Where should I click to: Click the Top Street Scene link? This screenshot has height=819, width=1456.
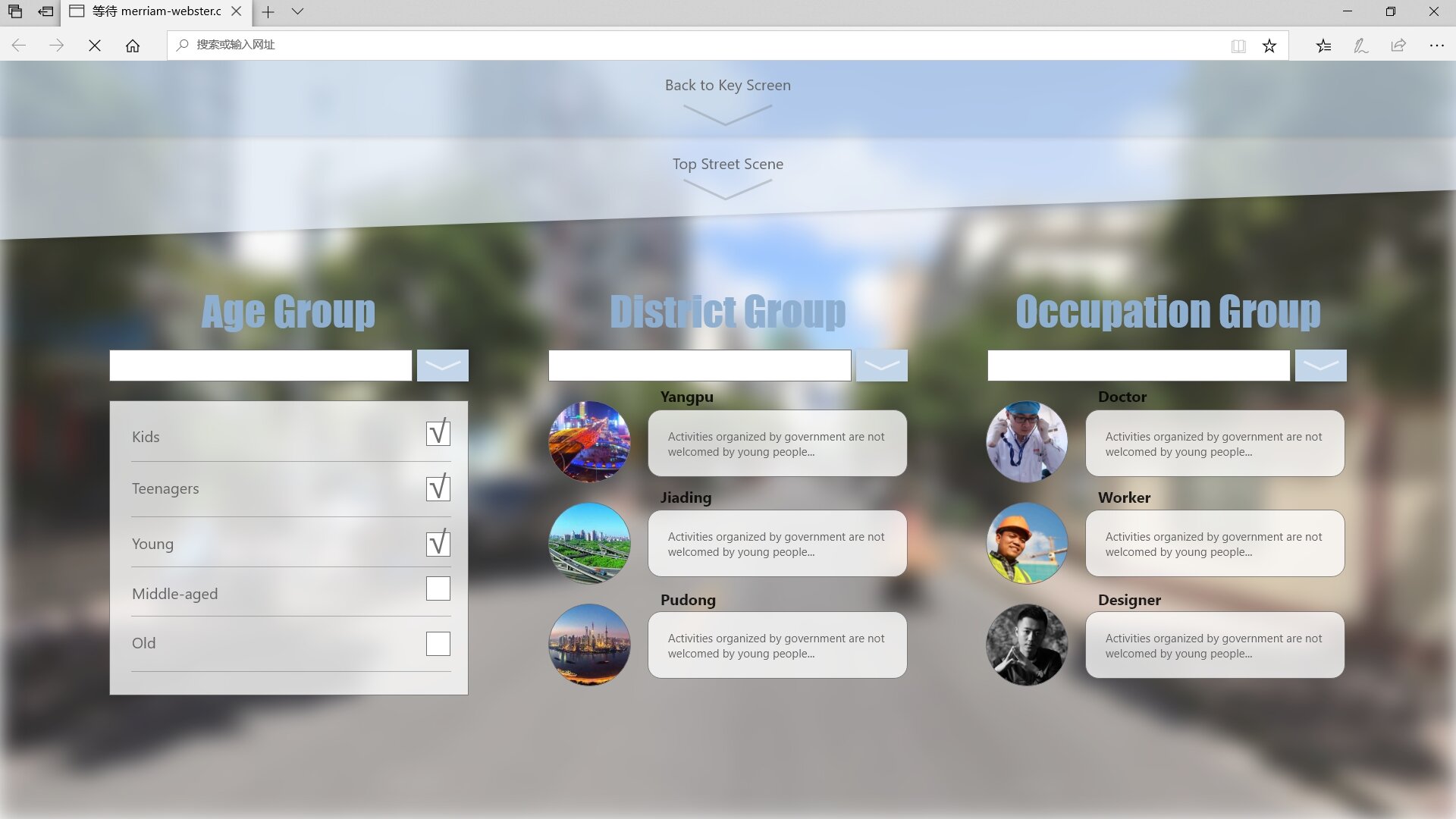tap(727, 164)
